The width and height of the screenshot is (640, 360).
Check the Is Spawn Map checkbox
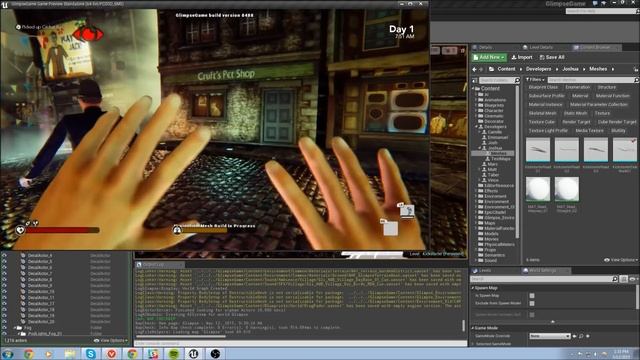coord(532,296)
